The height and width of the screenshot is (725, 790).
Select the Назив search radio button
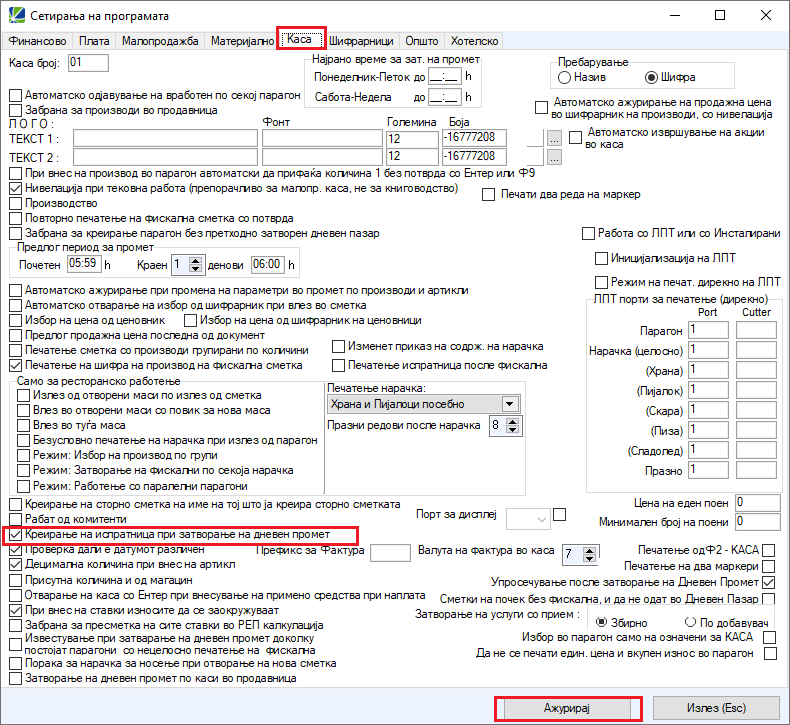tap(564, 78)
